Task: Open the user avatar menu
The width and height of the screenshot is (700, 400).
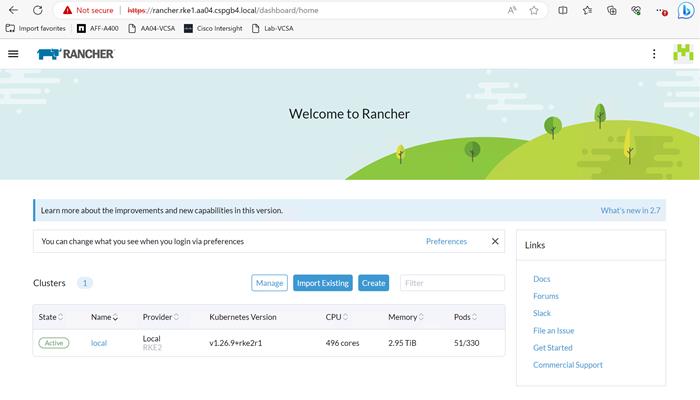Action: click(683, 54)
